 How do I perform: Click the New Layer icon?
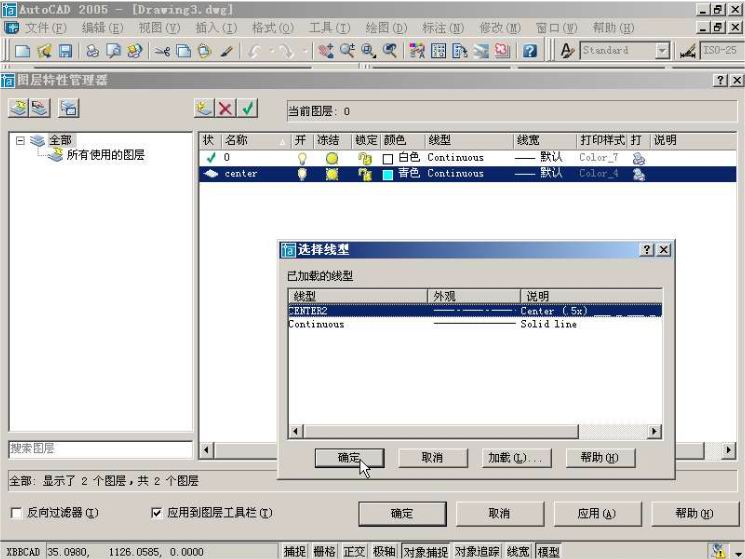point(204,108)
